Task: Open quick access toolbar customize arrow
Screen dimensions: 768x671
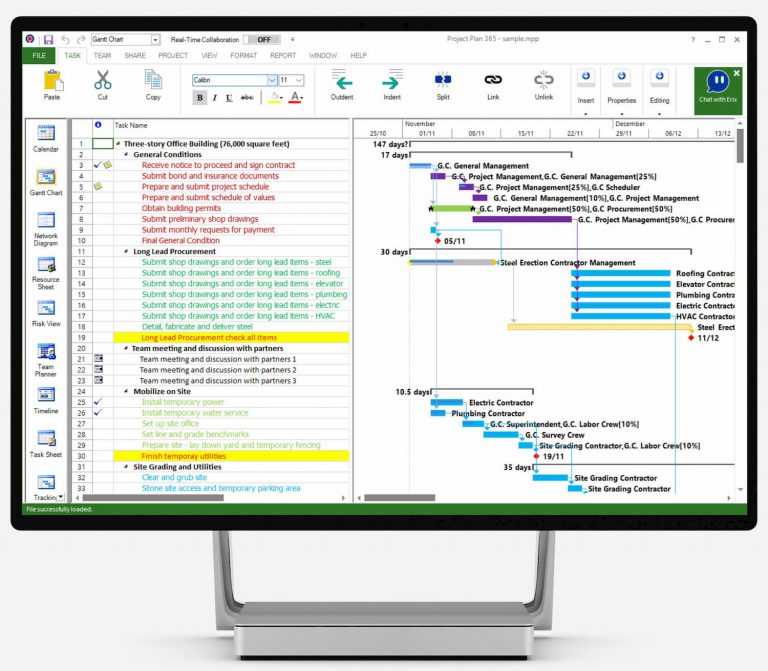Action: click(292, 39)
